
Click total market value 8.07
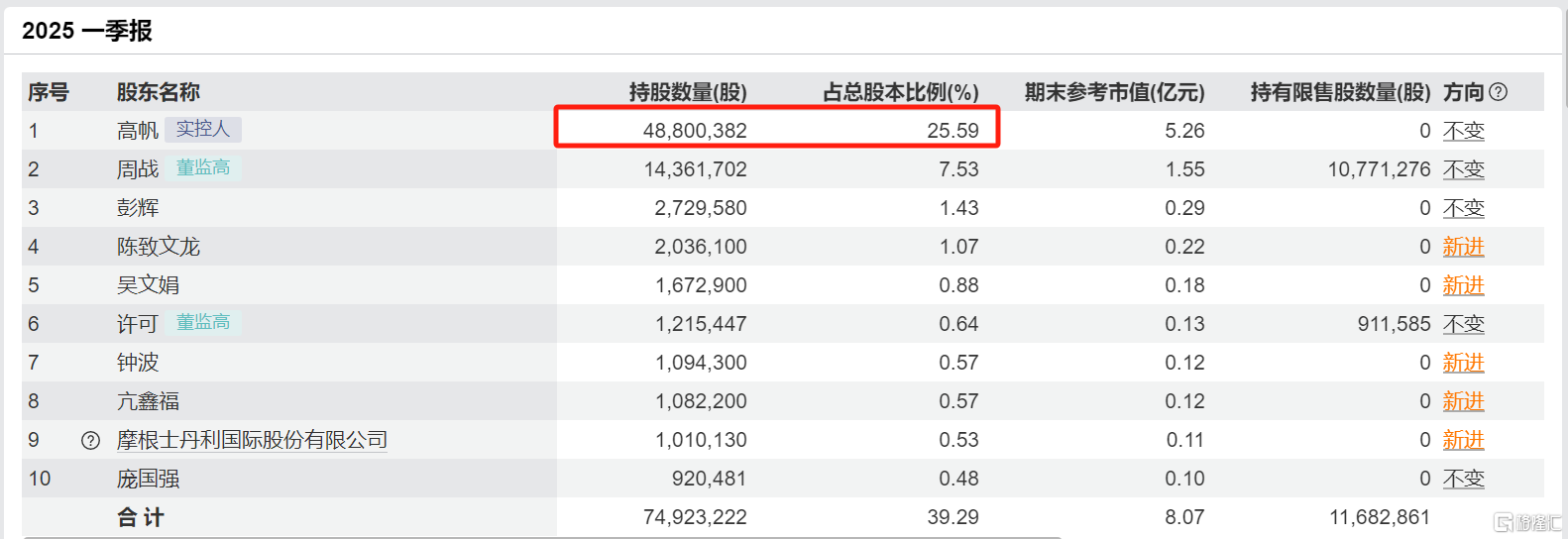(x=1185, y=517)
